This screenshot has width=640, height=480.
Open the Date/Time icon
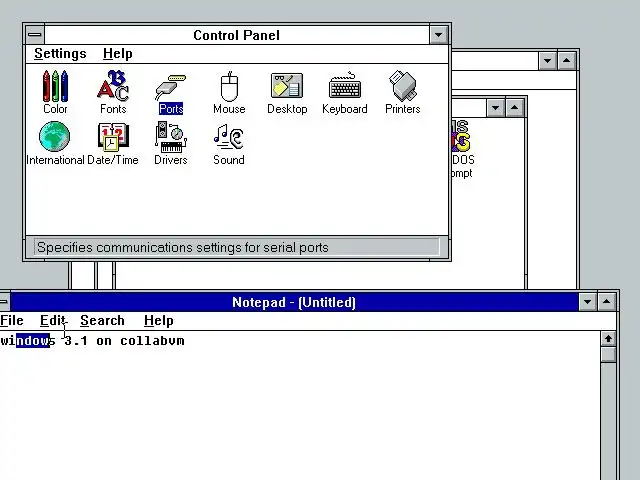[113, 143]
